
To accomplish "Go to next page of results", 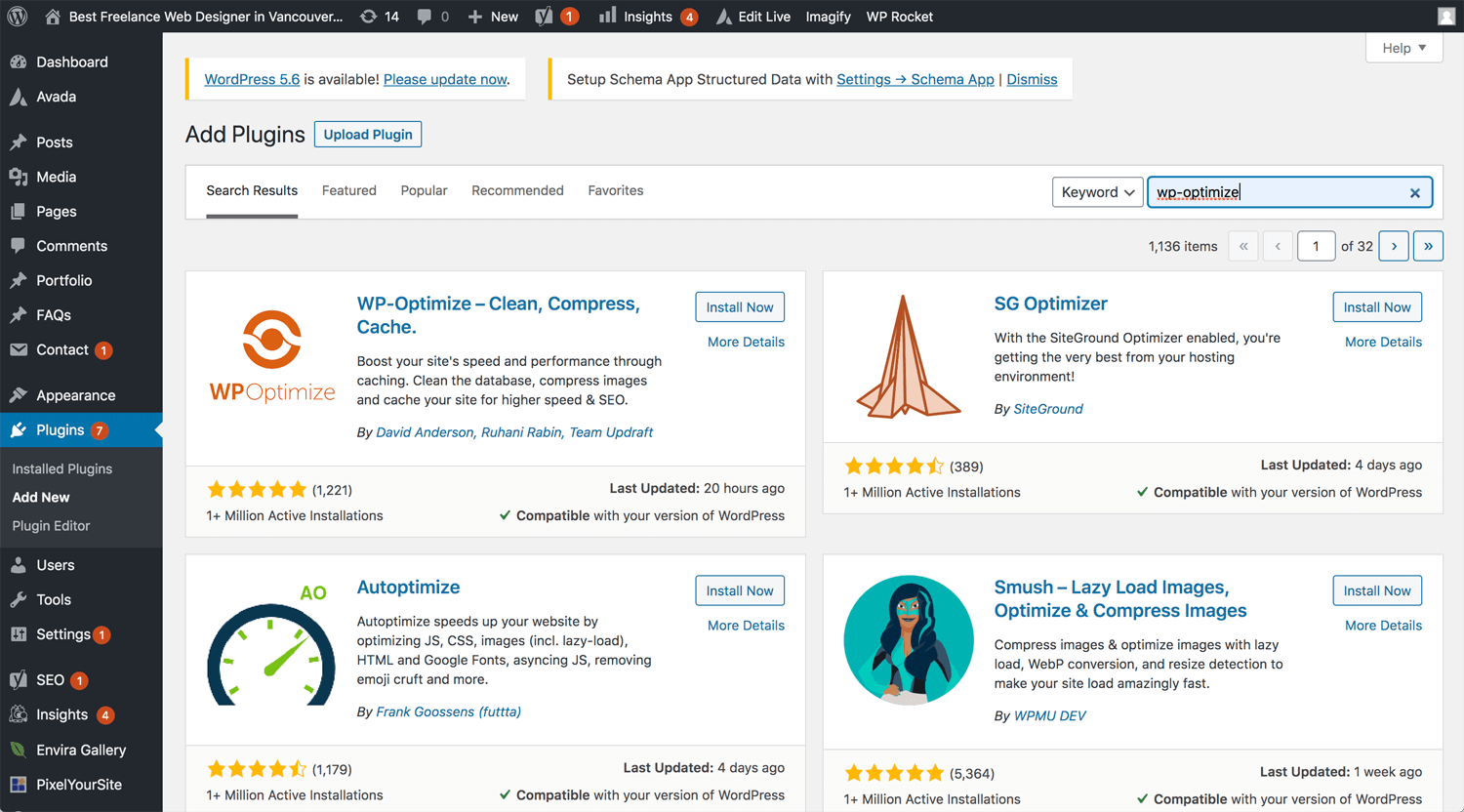I will pos(1394,246).
